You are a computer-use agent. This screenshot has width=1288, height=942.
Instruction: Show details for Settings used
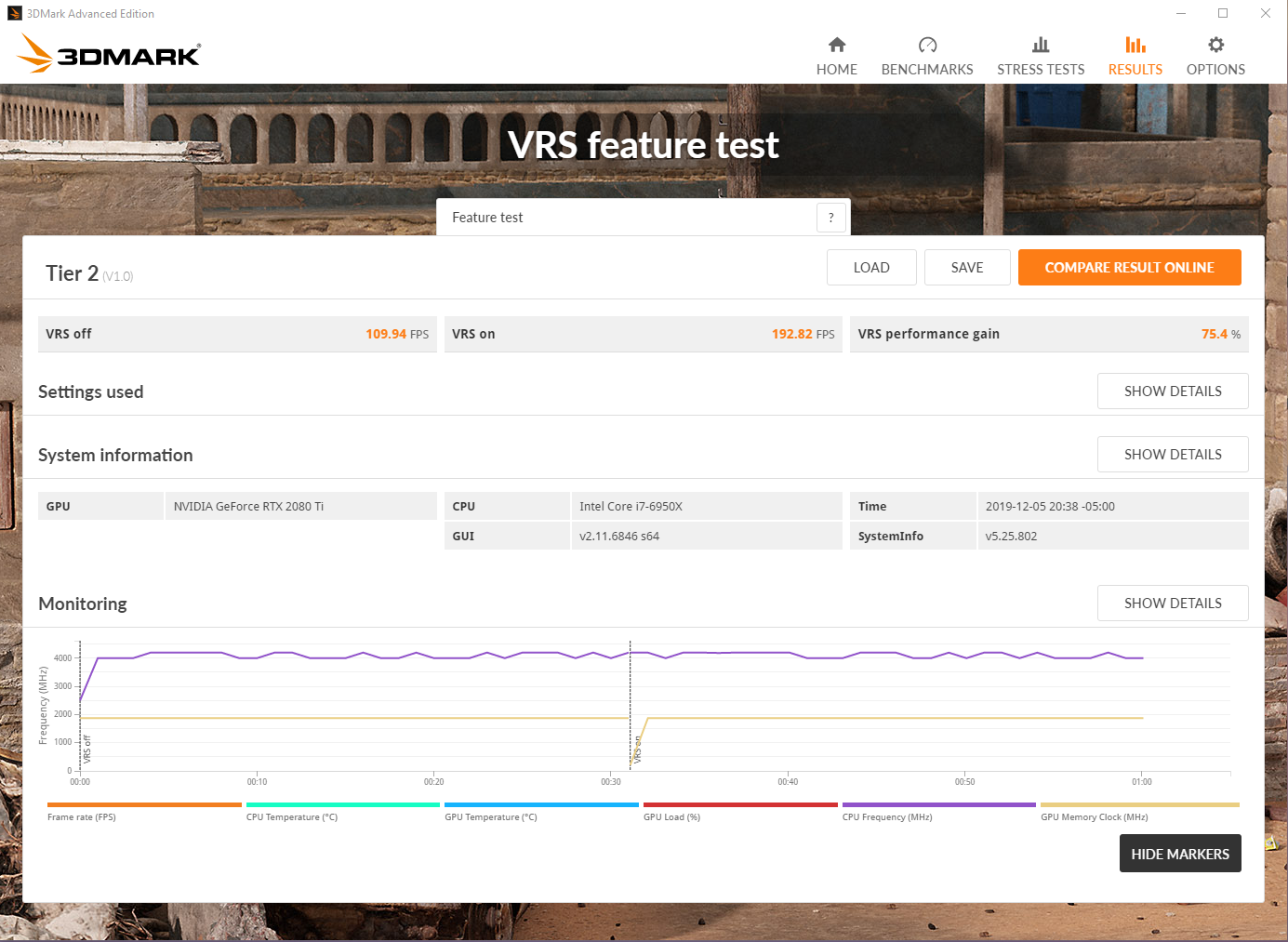(x=1173, y=391)
